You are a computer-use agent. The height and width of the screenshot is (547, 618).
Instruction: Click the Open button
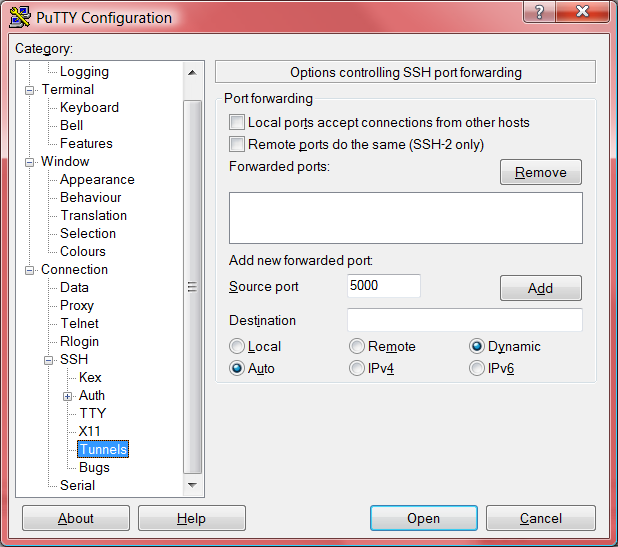pyautogui.click(x=424, y=518)
